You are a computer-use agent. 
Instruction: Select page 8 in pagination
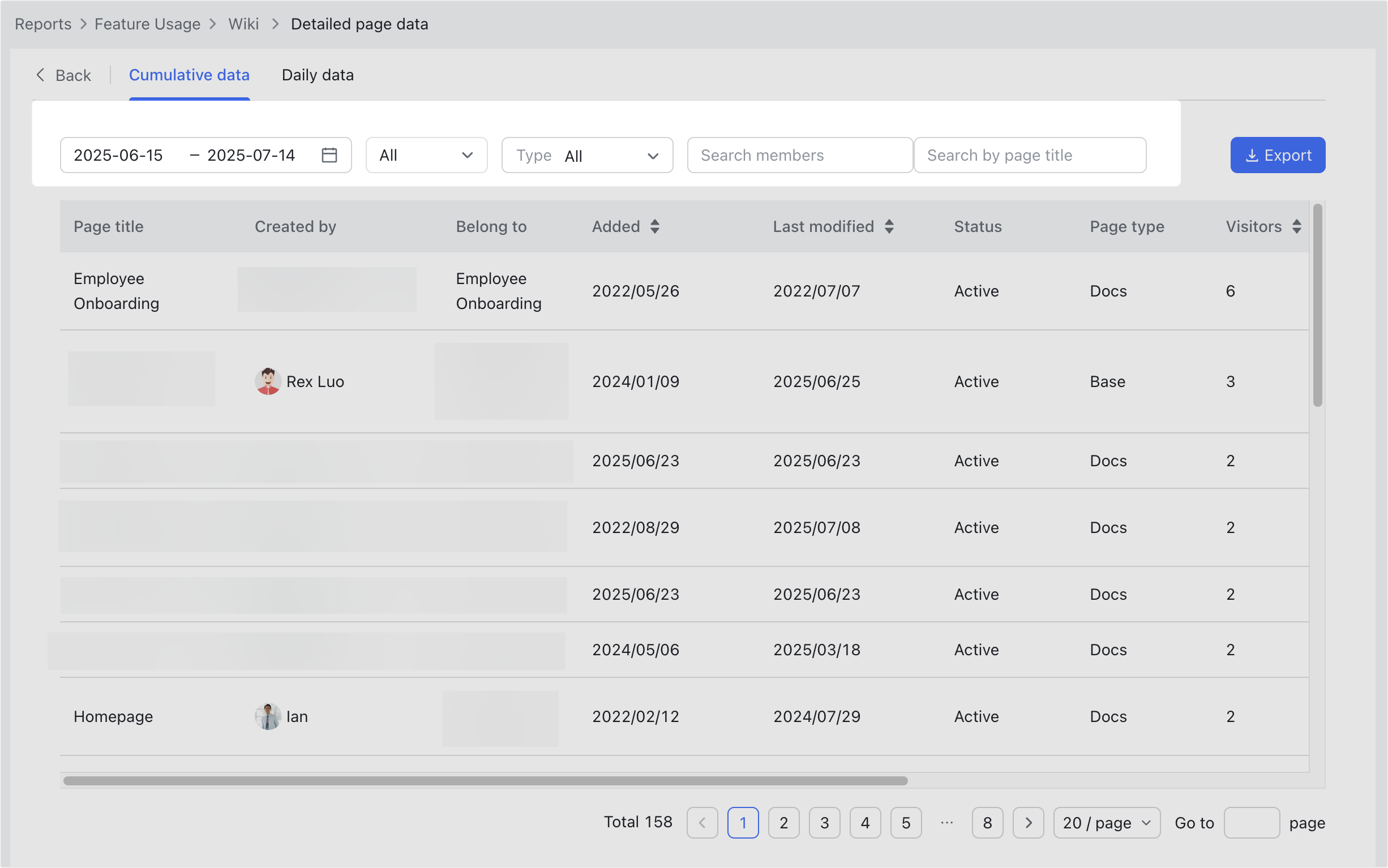click(987, 823)
